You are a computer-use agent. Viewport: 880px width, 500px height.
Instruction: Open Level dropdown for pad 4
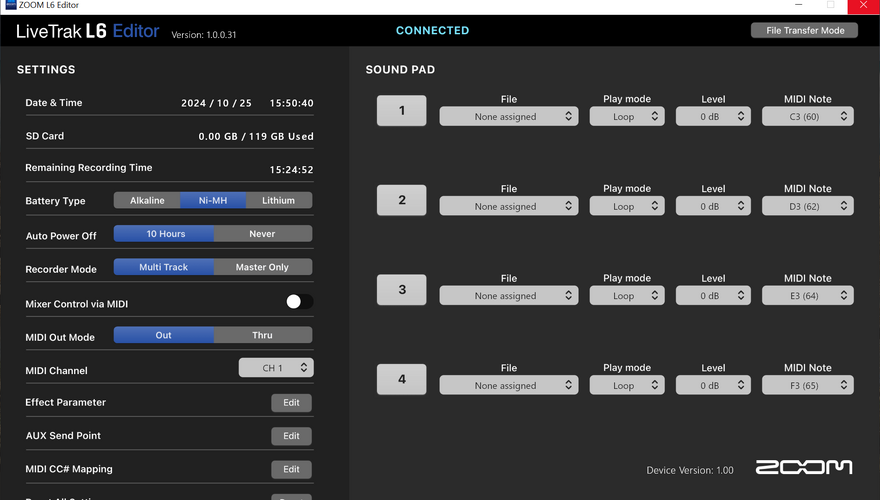click(x=713, y=386)
